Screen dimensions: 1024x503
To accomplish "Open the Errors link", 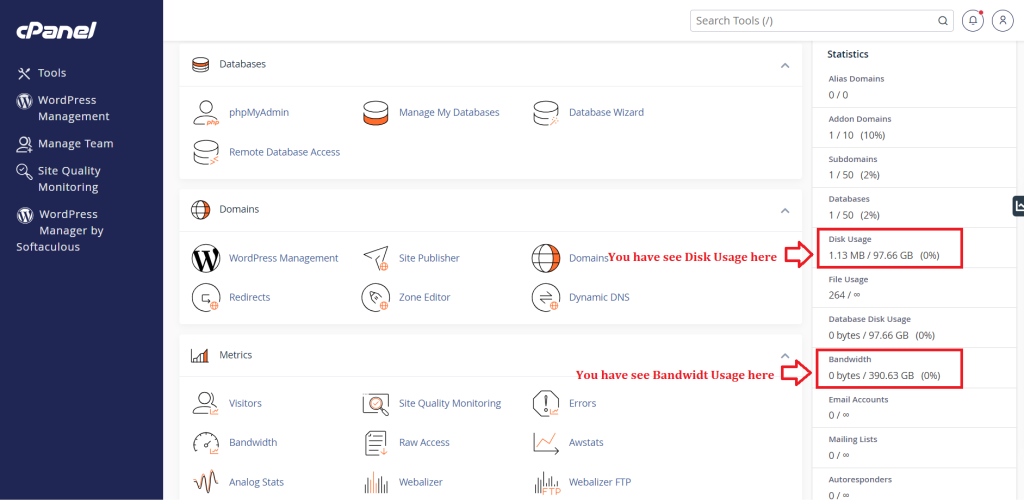I will click(583, 403).
